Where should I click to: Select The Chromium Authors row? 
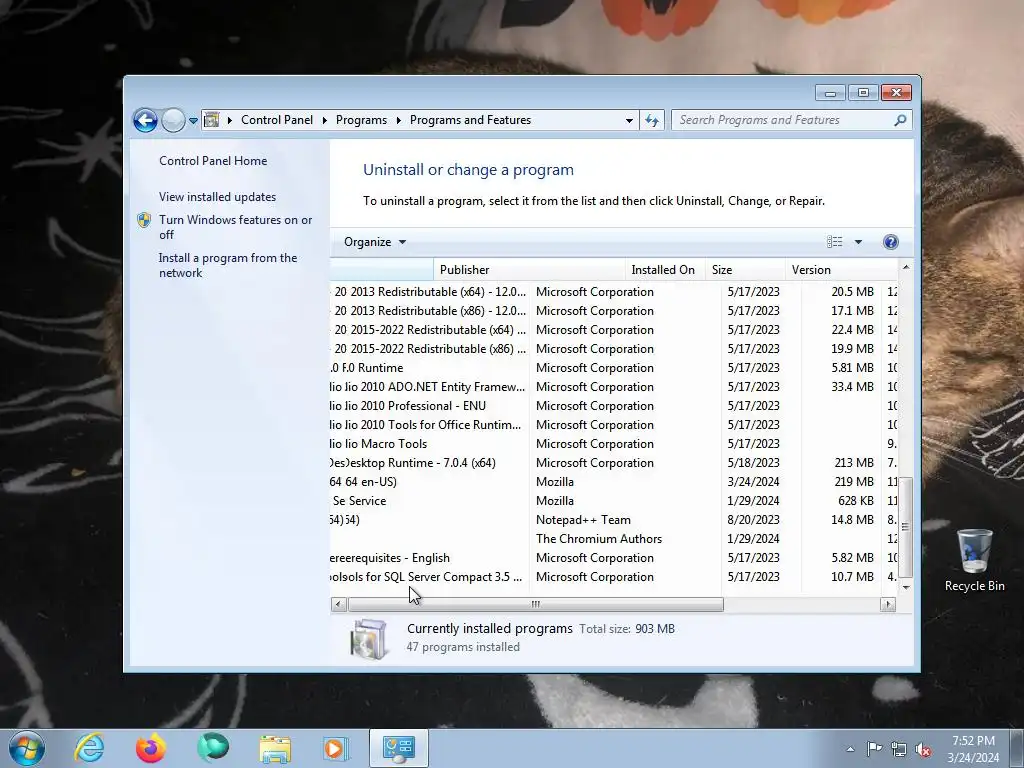[x=614, y=539]
